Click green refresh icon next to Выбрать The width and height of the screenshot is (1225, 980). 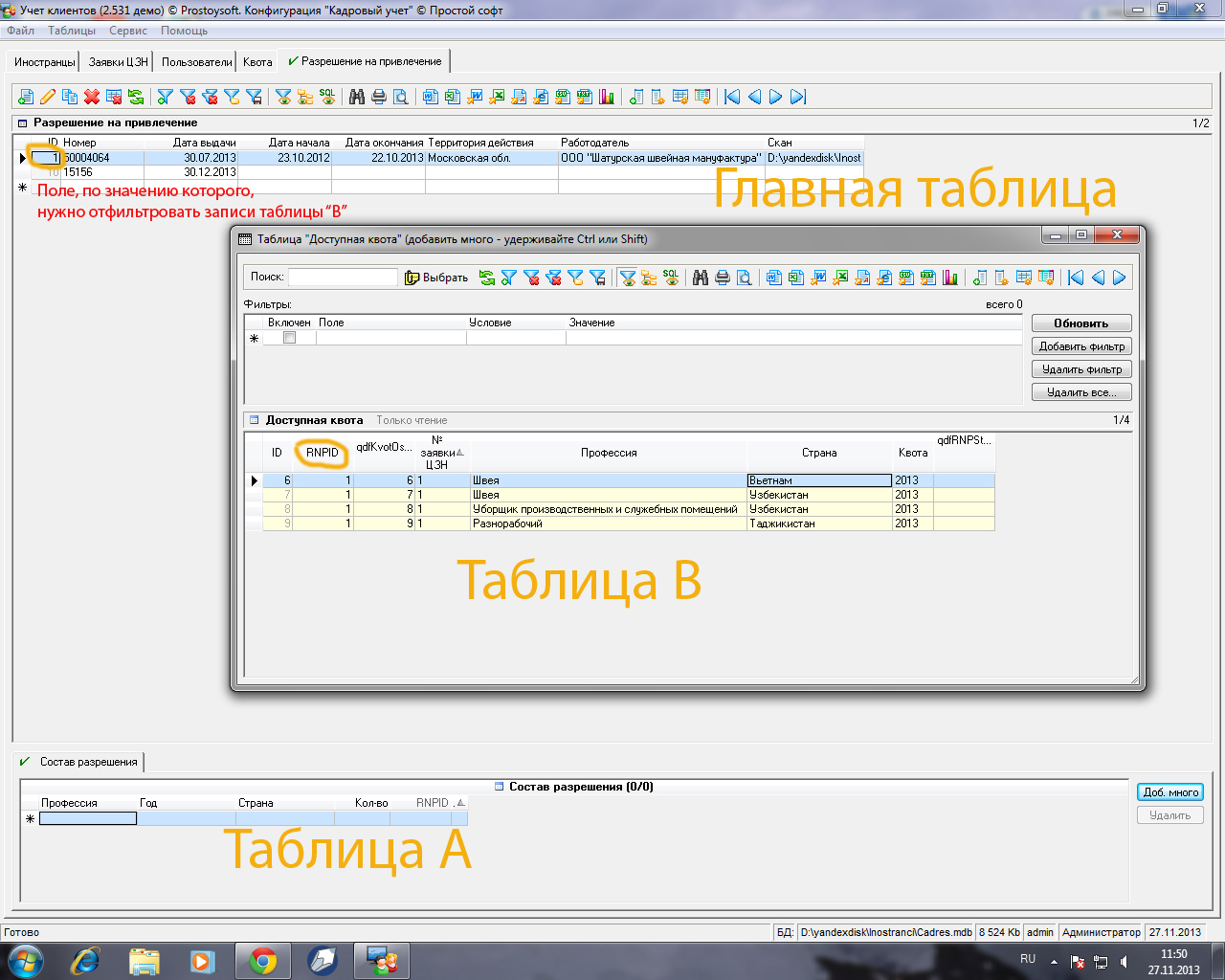487,278
